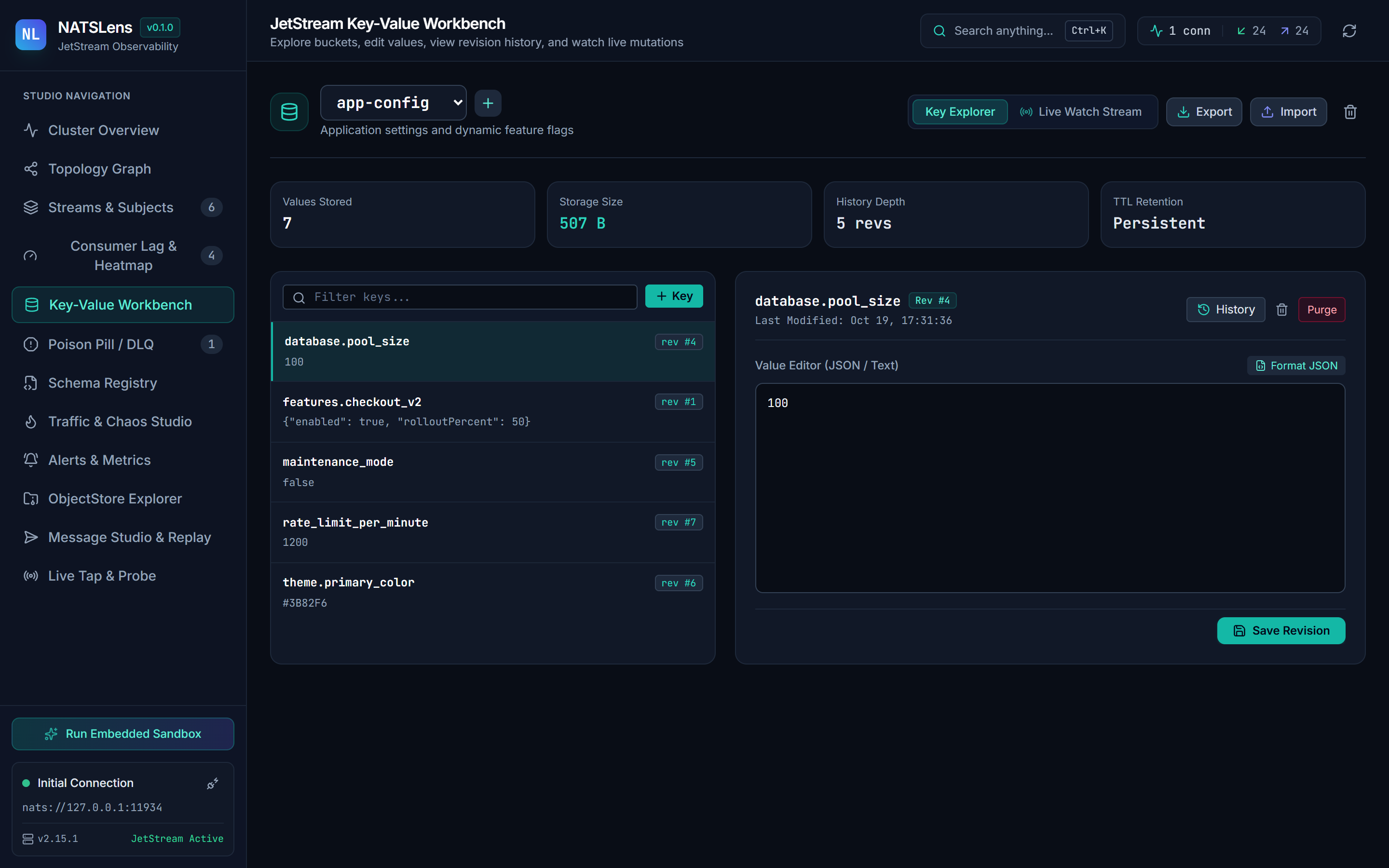This screenshot has height=868, width=1389.
Task: Select the maintenance_mode key row
Action: tap(493, 472)
